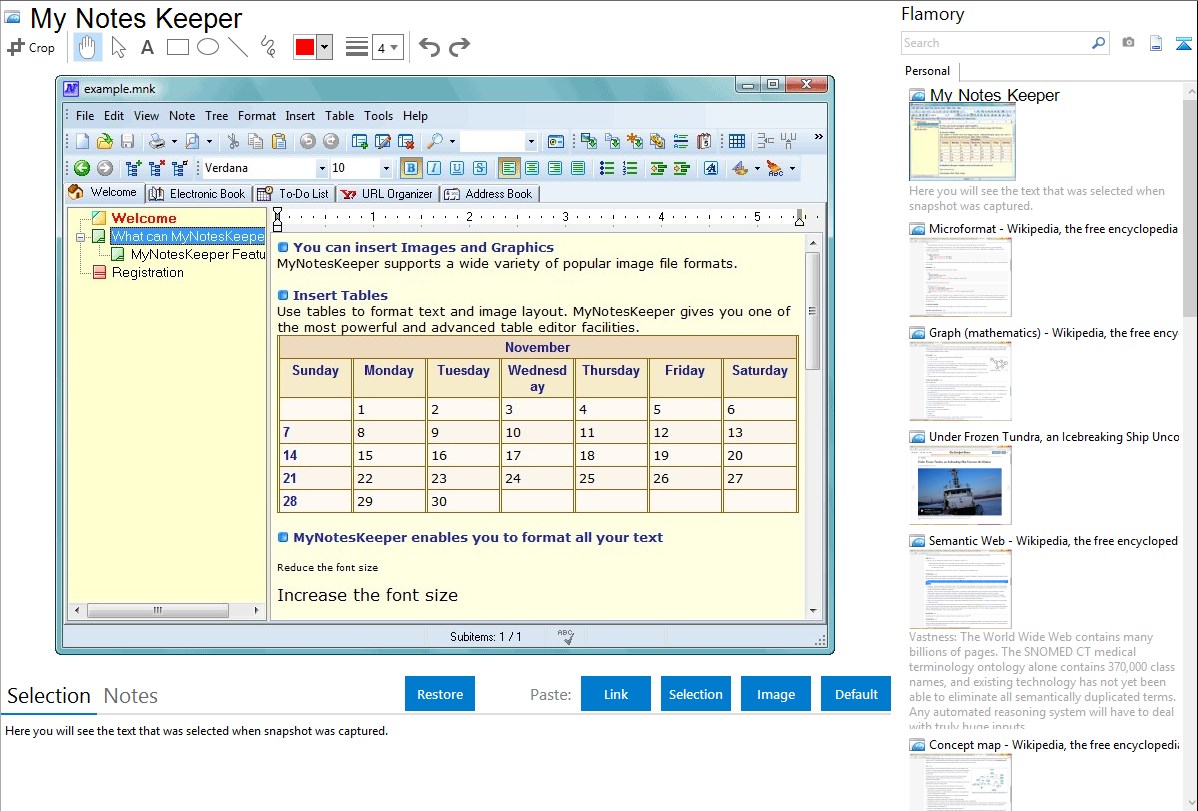
Task: Switch to the Notes tab
Action: pos(131,696)
